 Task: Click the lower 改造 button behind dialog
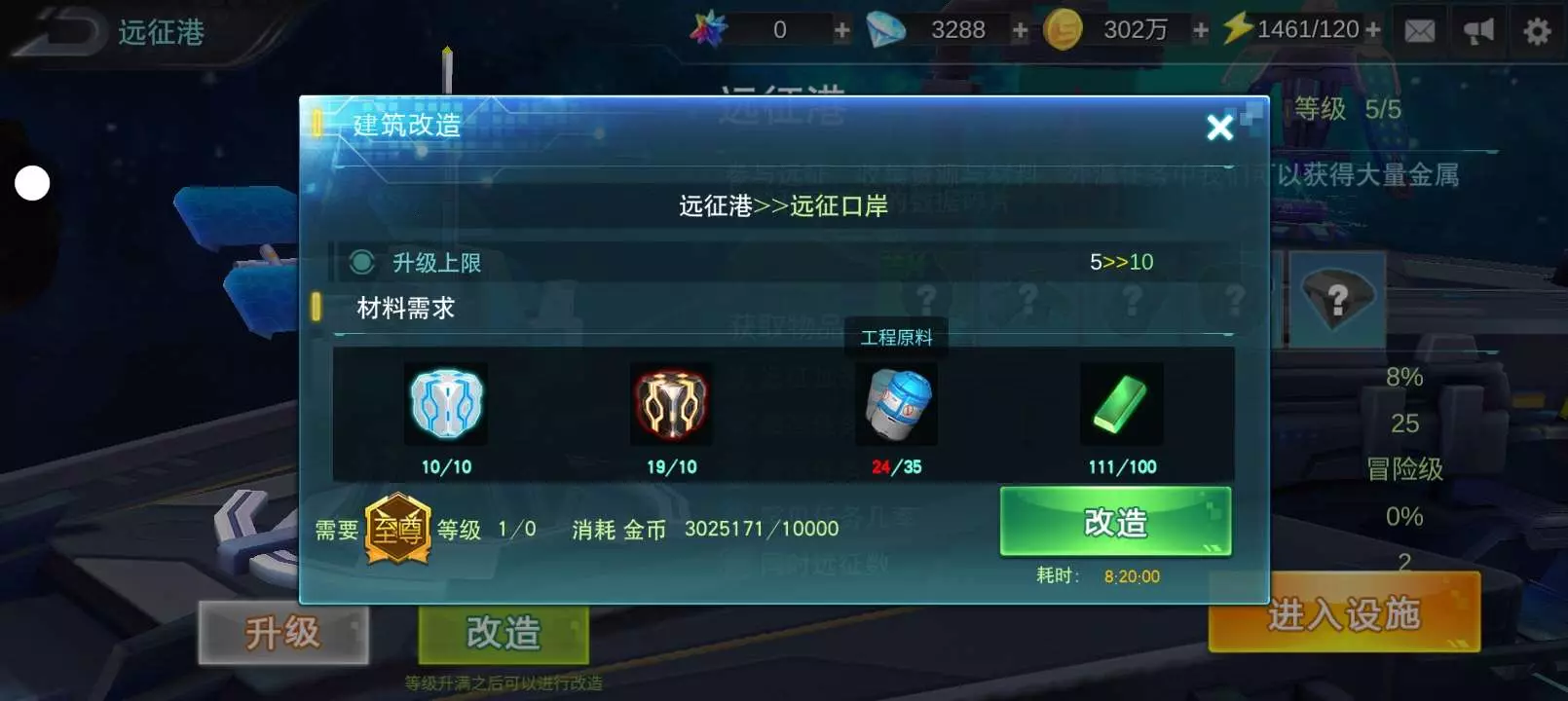click(x=504, y=634)
